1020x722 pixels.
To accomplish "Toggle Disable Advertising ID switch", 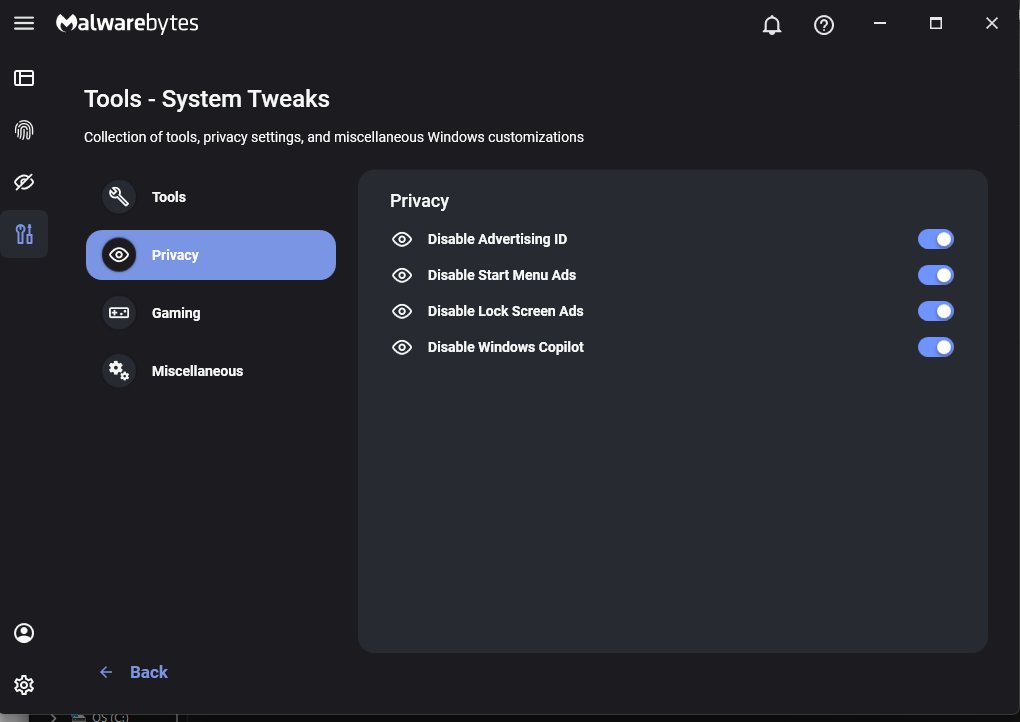I will 935,239.
